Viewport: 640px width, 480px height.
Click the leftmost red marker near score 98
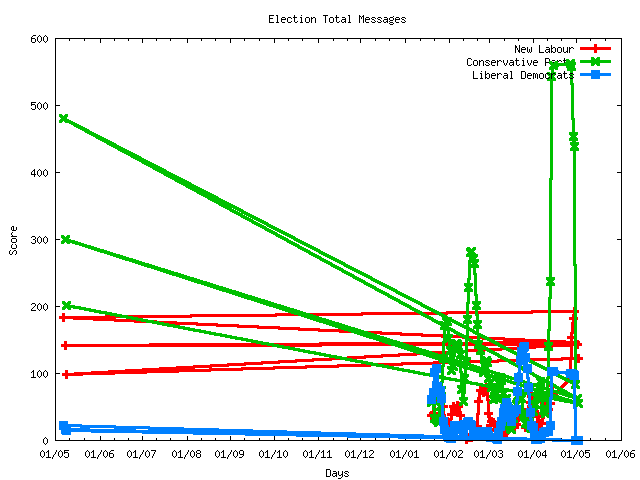(x=66, y=374)
